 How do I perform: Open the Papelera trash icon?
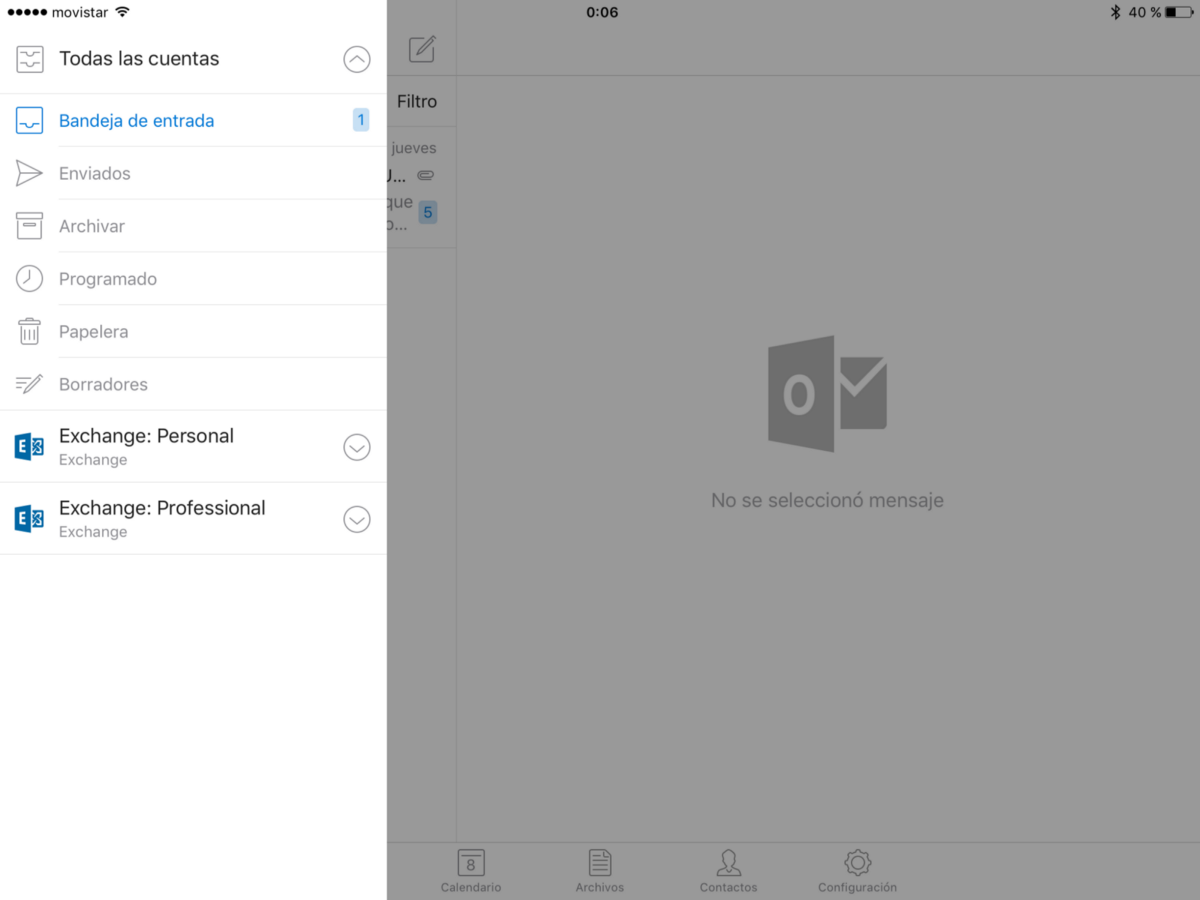[30, 331]
